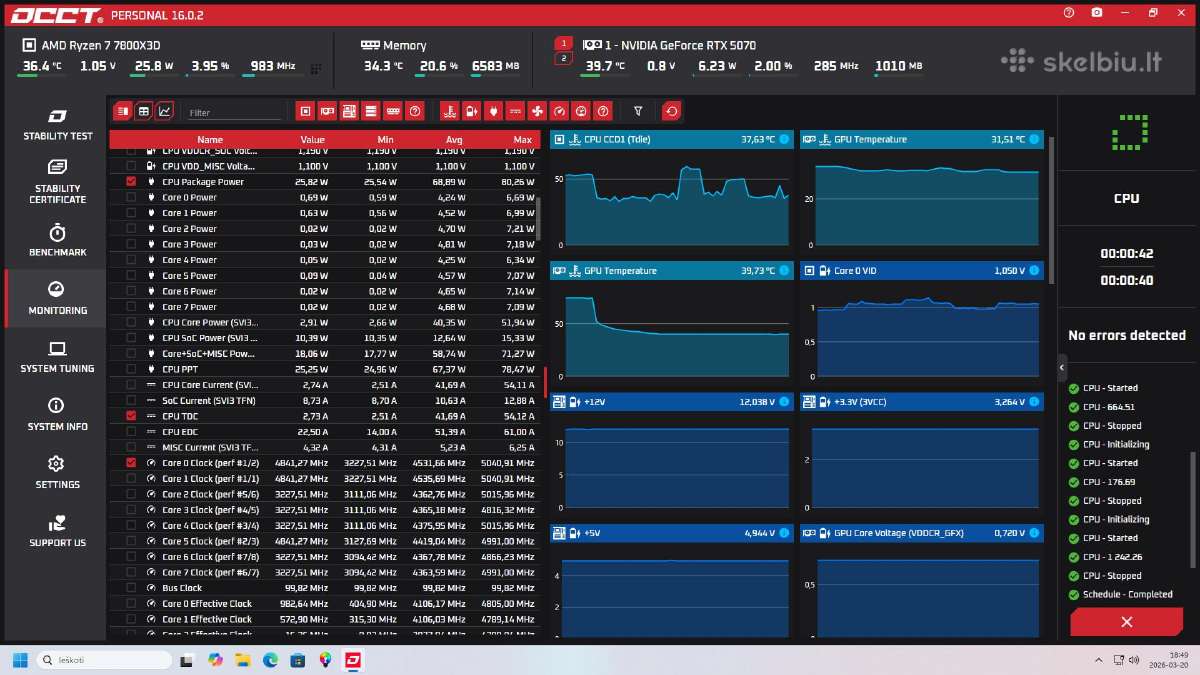Take a screenshot with camera icon
The width and height of the screenshot is (1200, 675).
click(x=1097, y=13)
